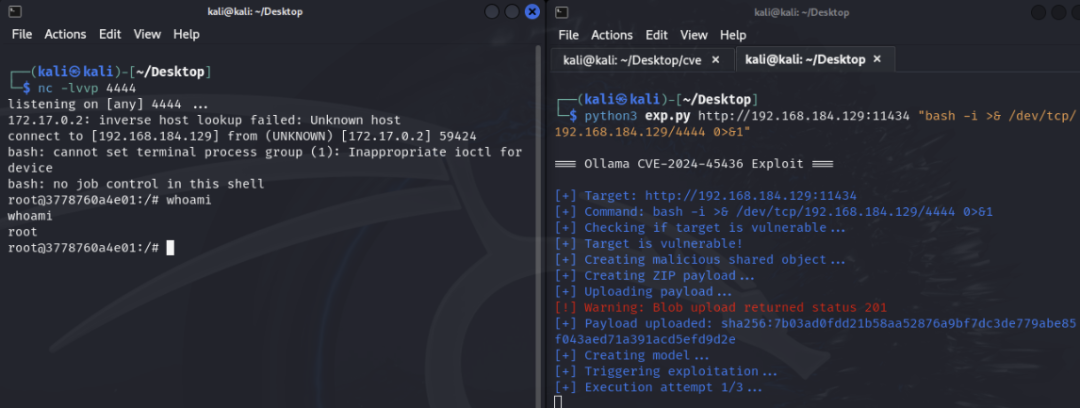The image size is (1080, 408).
Task: Open View menu in left terminal
Action: 147,34
